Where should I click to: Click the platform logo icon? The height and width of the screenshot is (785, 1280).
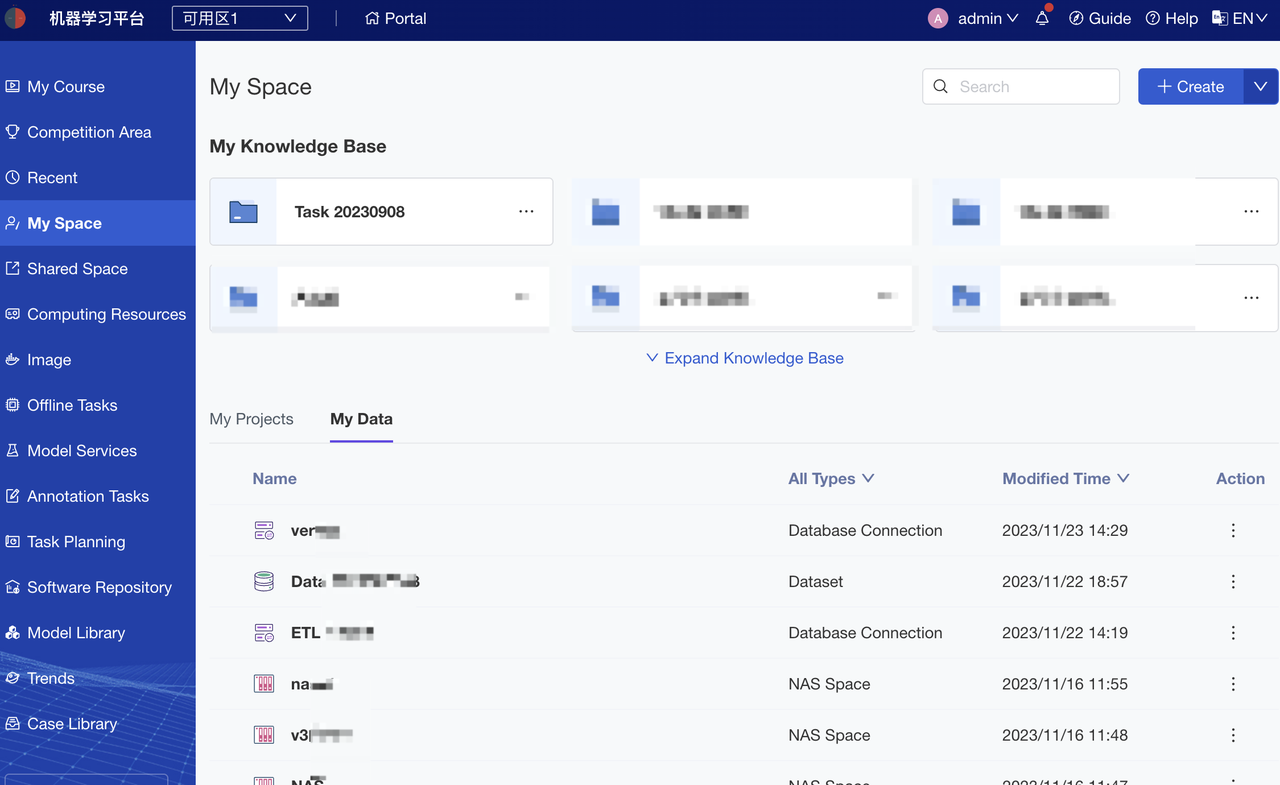click(x=14, y=18)
